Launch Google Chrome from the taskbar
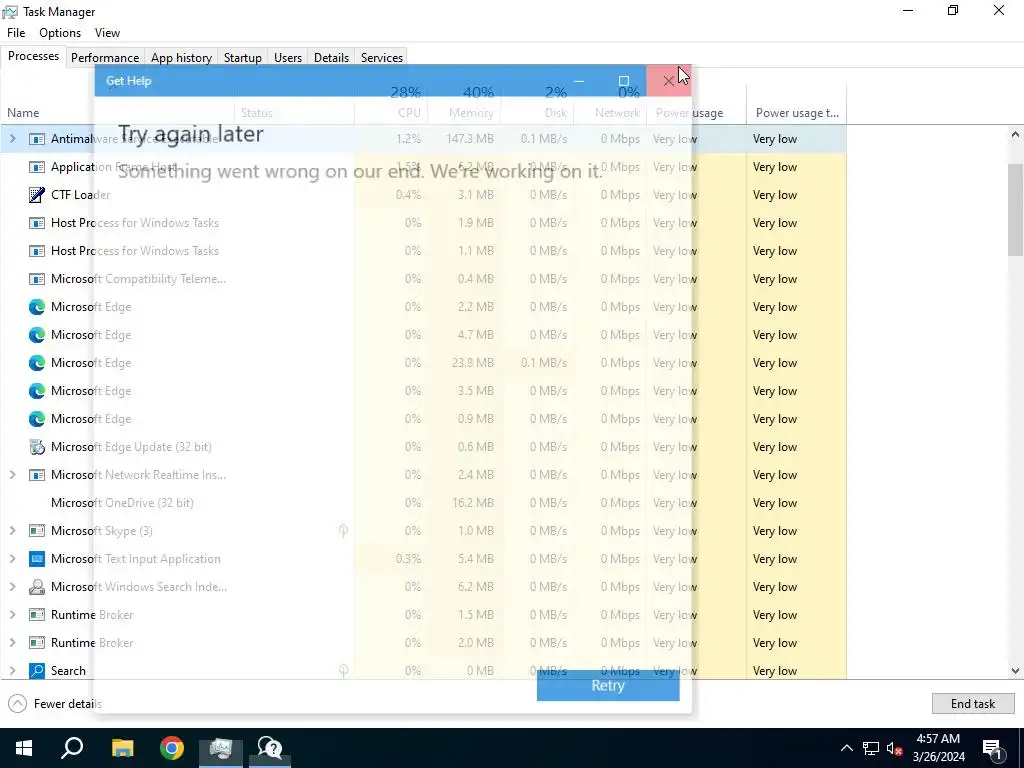Screen dimensions: 1024x768 click(172, 748)
